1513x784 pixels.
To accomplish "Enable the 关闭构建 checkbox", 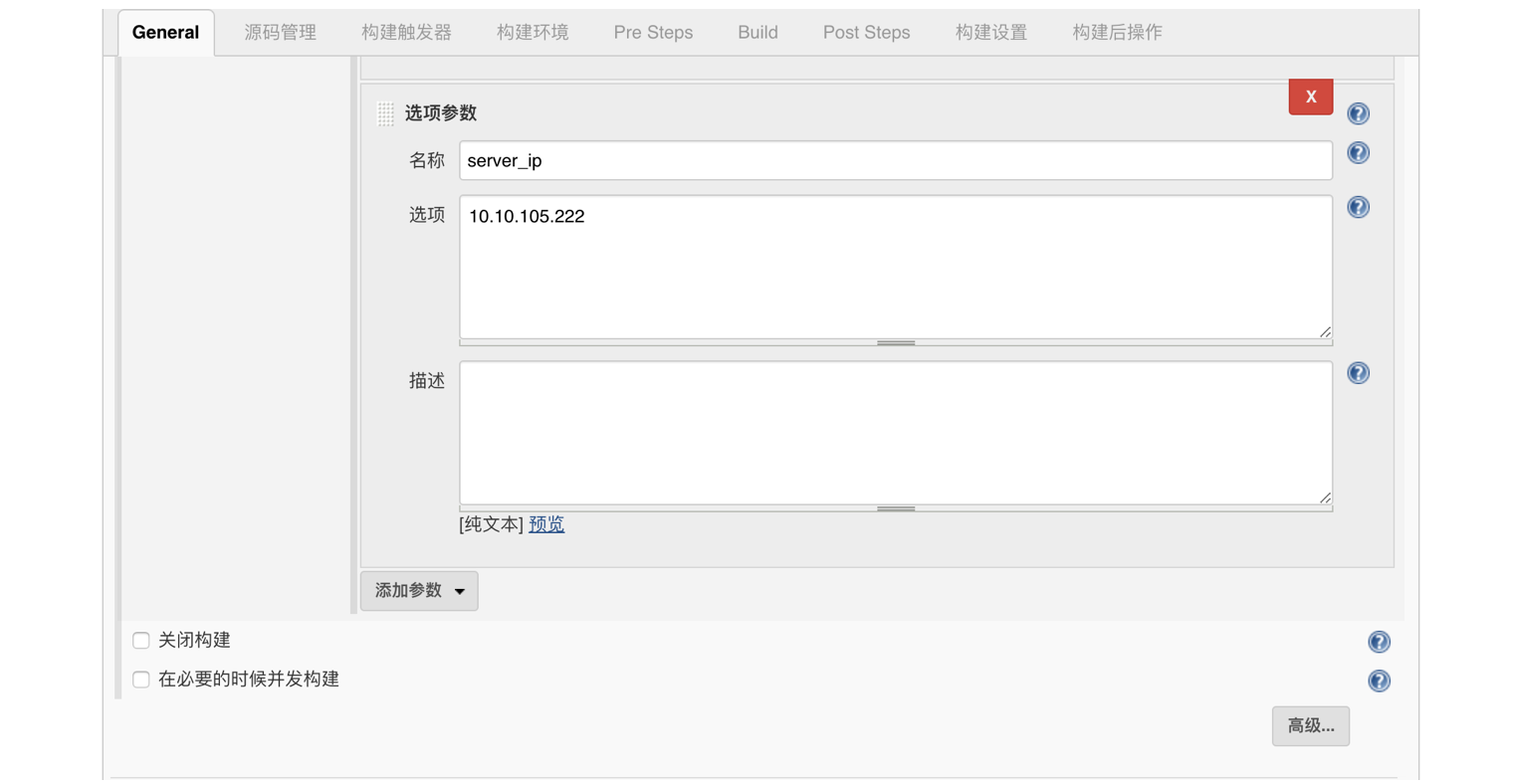I will point(141,641).
